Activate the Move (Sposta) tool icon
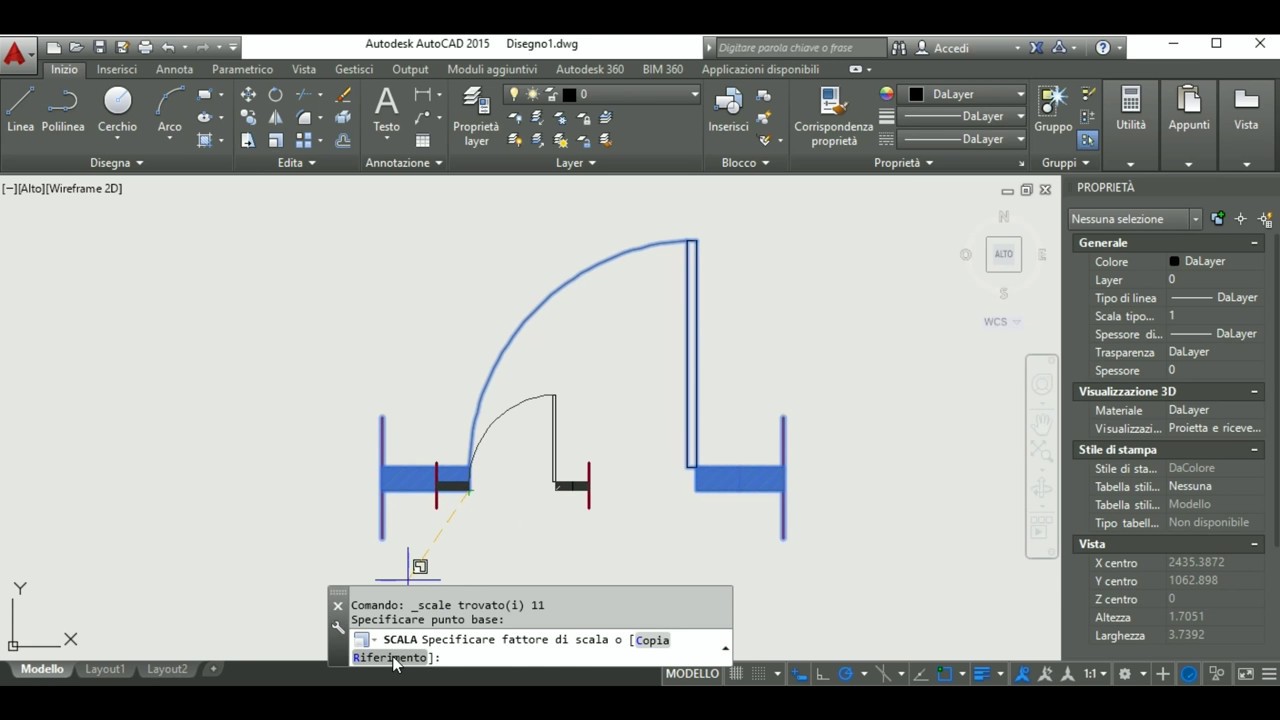1280x720 pixels. coord(248,95)
